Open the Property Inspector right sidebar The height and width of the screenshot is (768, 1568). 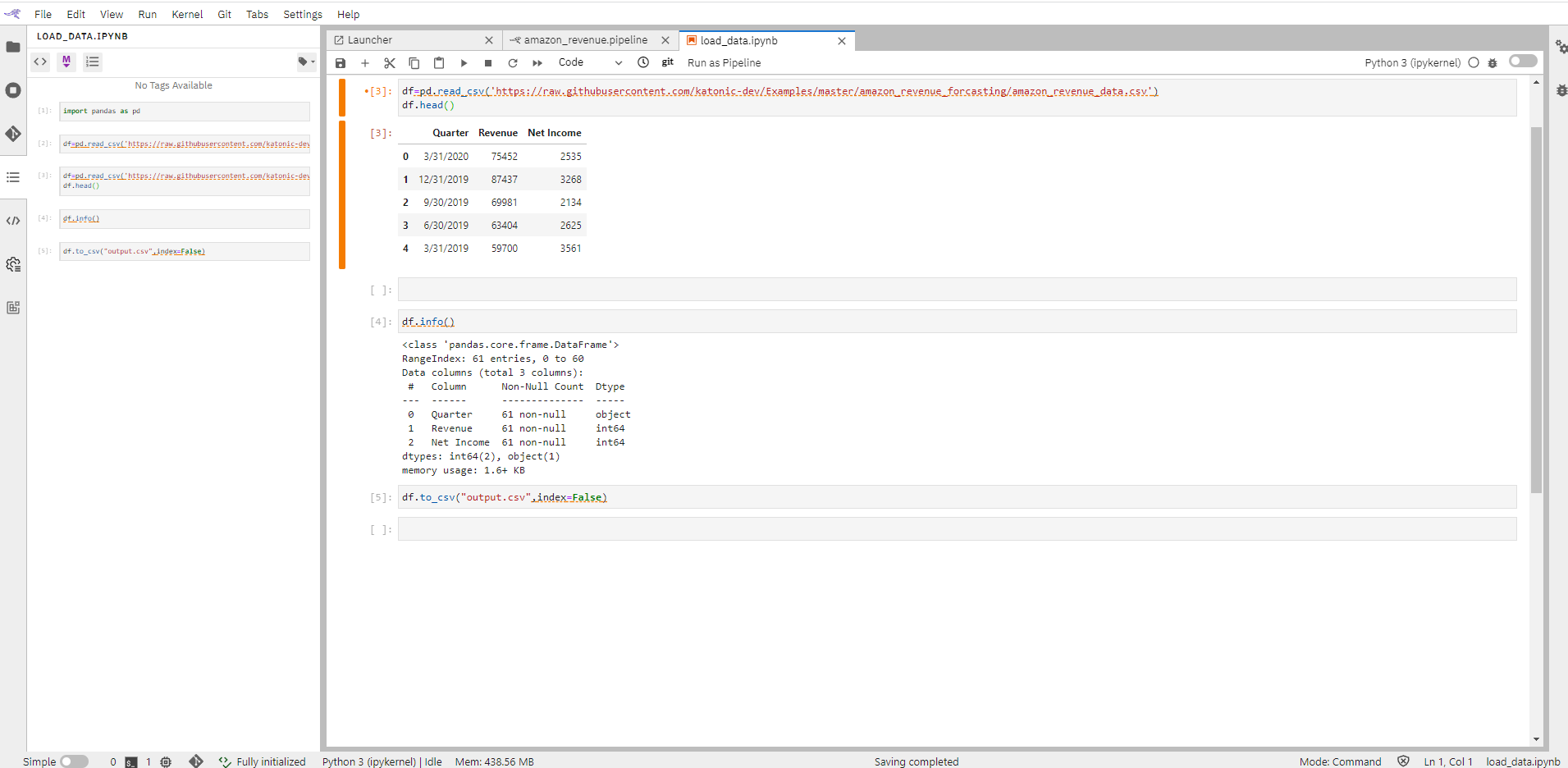(x=1560, y=48)
